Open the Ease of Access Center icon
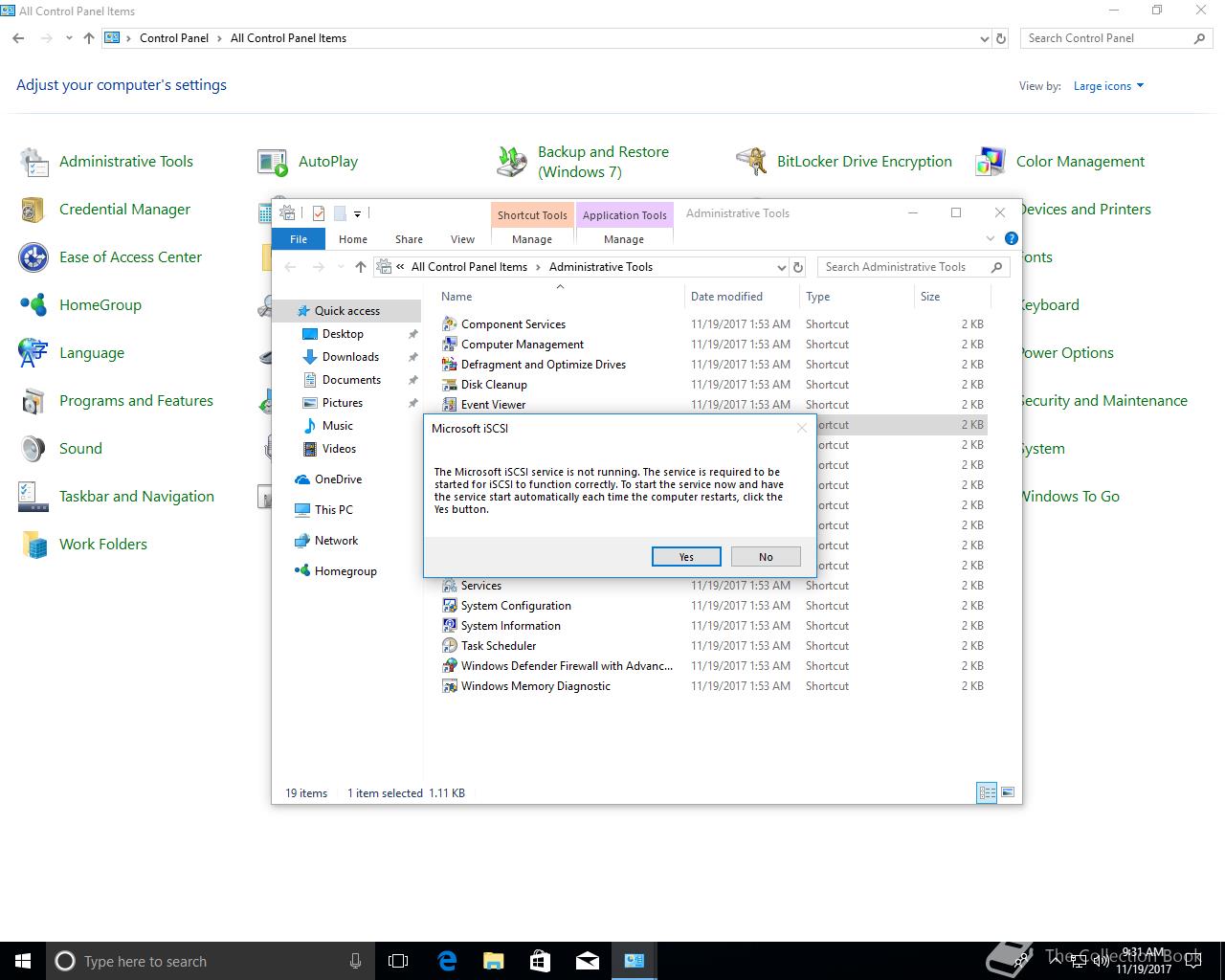 (34, 257)
